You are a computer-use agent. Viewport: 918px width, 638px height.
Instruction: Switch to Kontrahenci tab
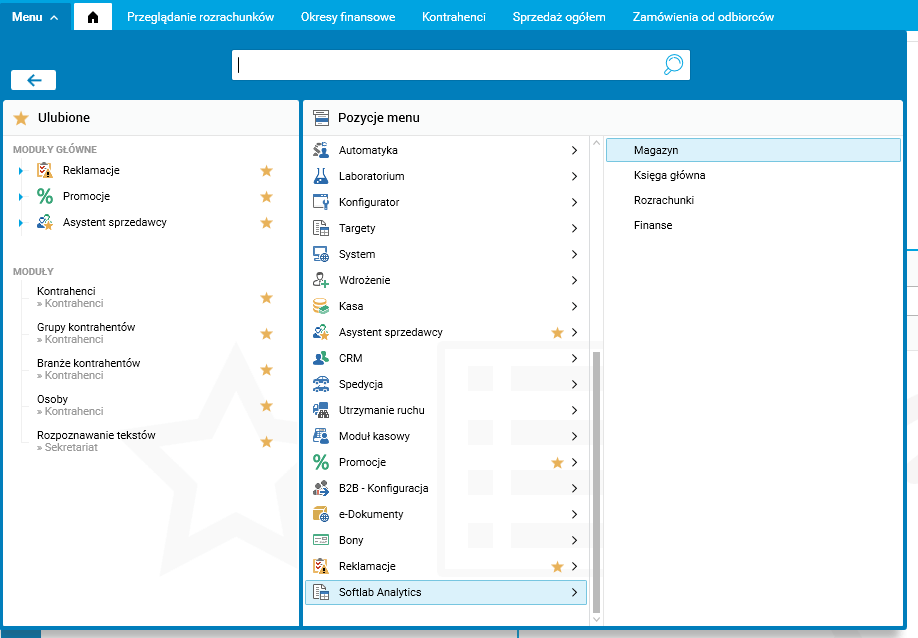[454, 17]
